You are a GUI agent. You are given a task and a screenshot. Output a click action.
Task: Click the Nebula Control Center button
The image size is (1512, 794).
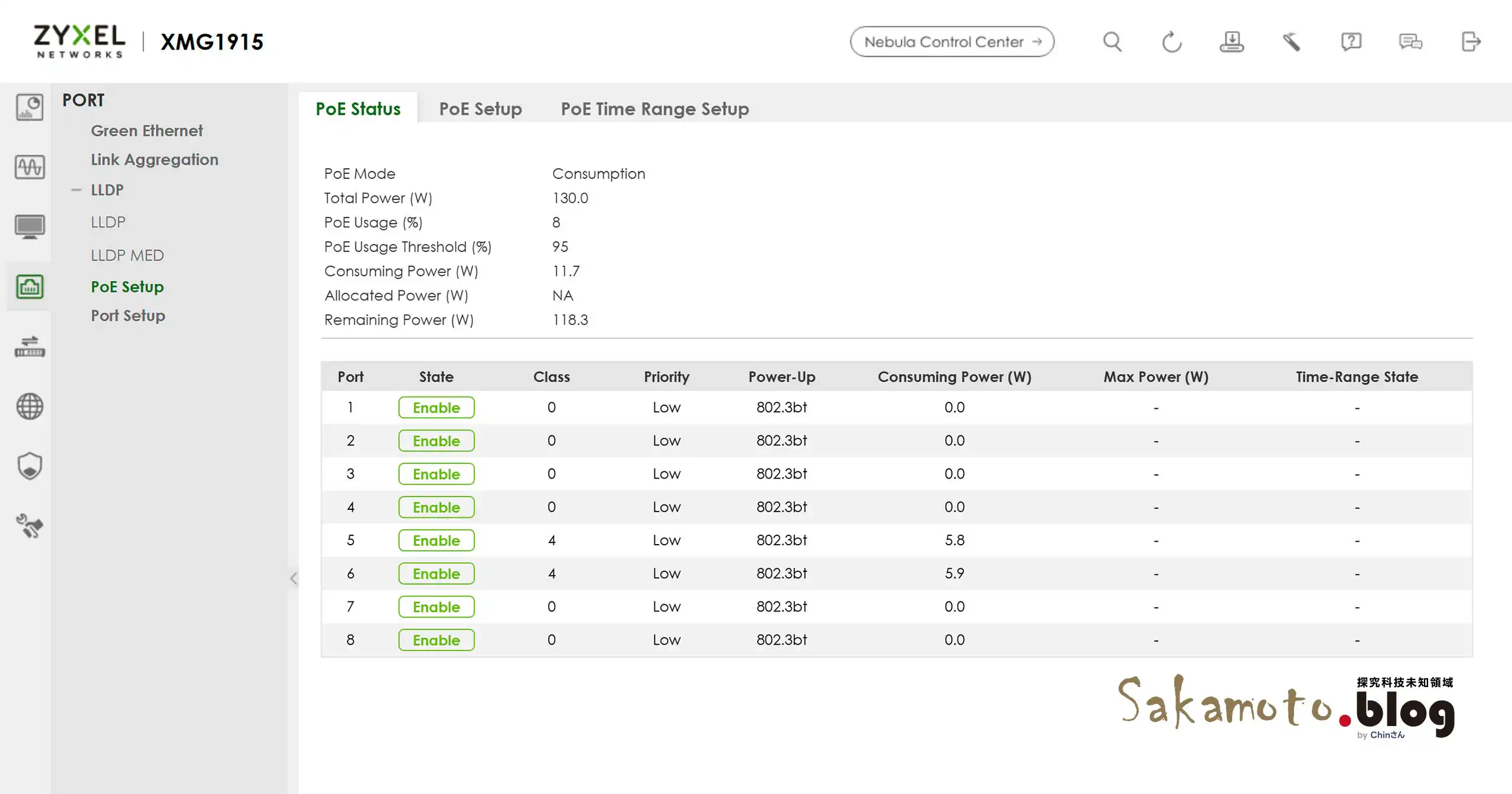(x=951, y=42)
